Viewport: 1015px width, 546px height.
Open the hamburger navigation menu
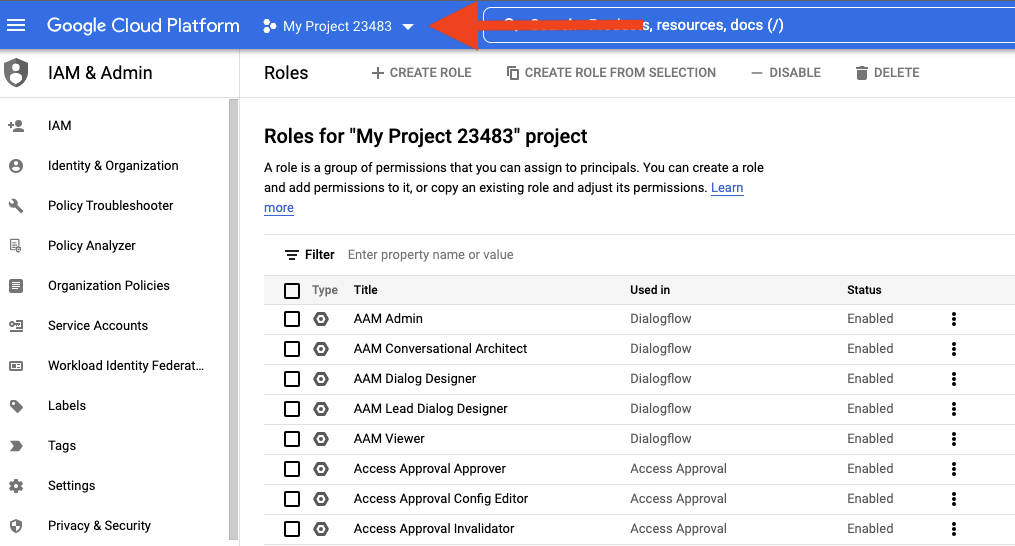(x=16, y=25)
